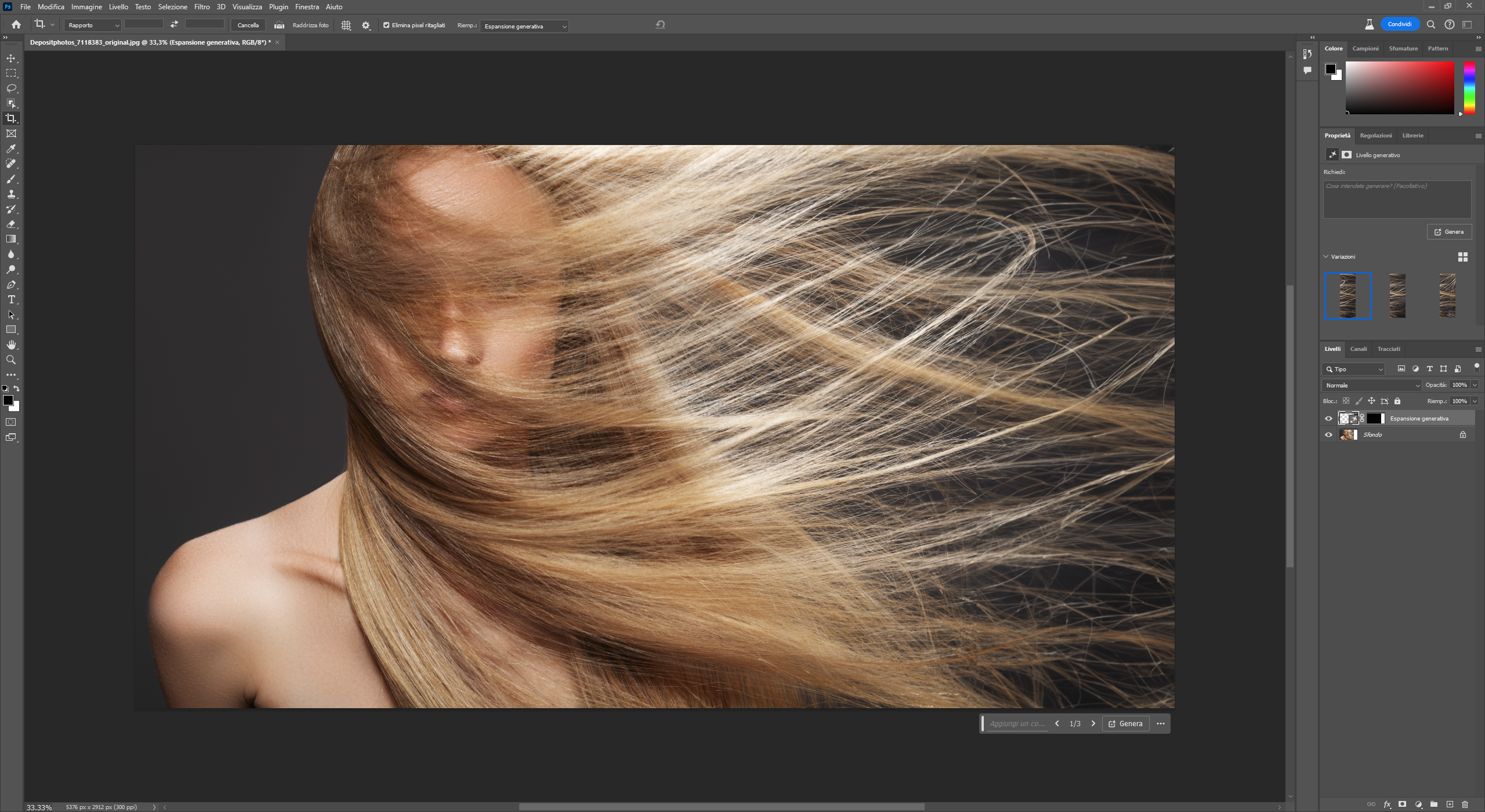Image resolution: width=1485 pixels, height=812 pixels.
Task: Click the rainbow hue slider strip
Action: click(1469, 87)
